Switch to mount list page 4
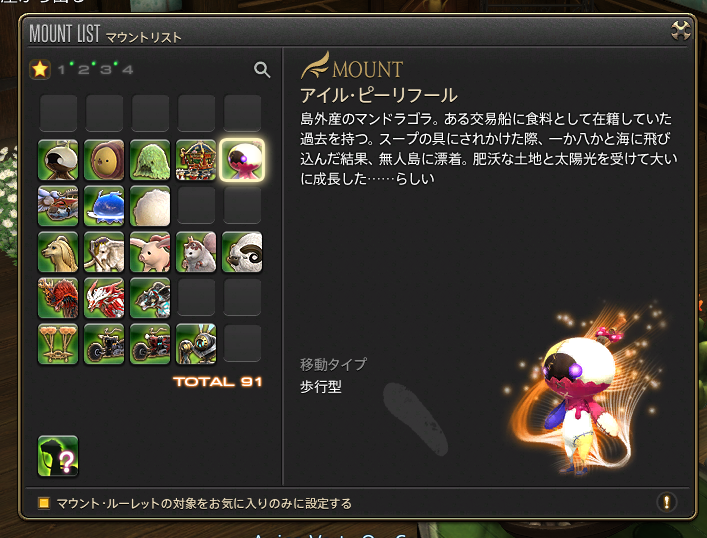This screenshot has width=707, height=538. coord(128,69)
